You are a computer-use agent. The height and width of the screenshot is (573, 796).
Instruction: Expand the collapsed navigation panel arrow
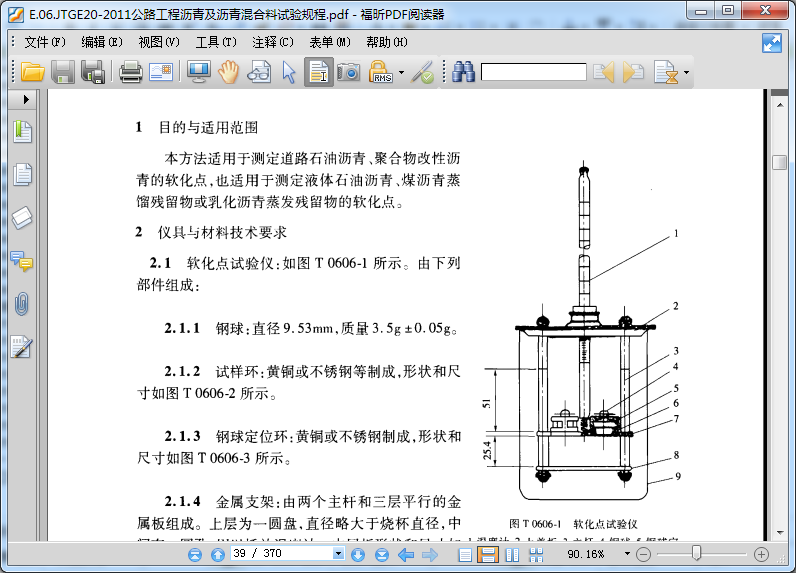(26, 100)
